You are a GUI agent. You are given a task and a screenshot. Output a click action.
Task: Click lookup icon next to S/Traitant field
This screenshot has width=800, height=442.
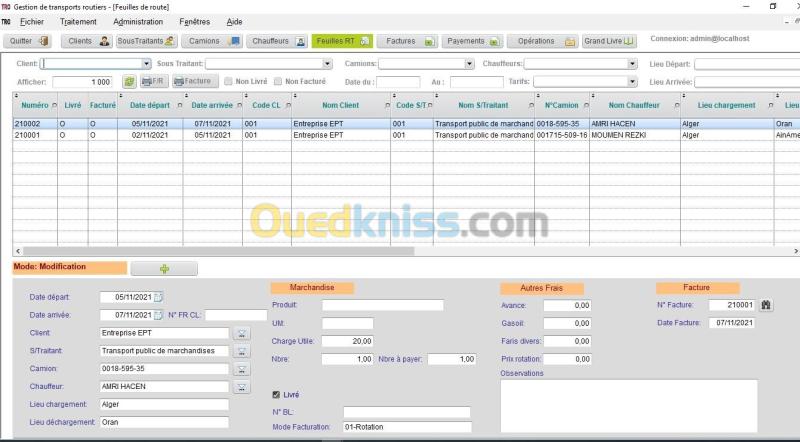pos(242,351)
